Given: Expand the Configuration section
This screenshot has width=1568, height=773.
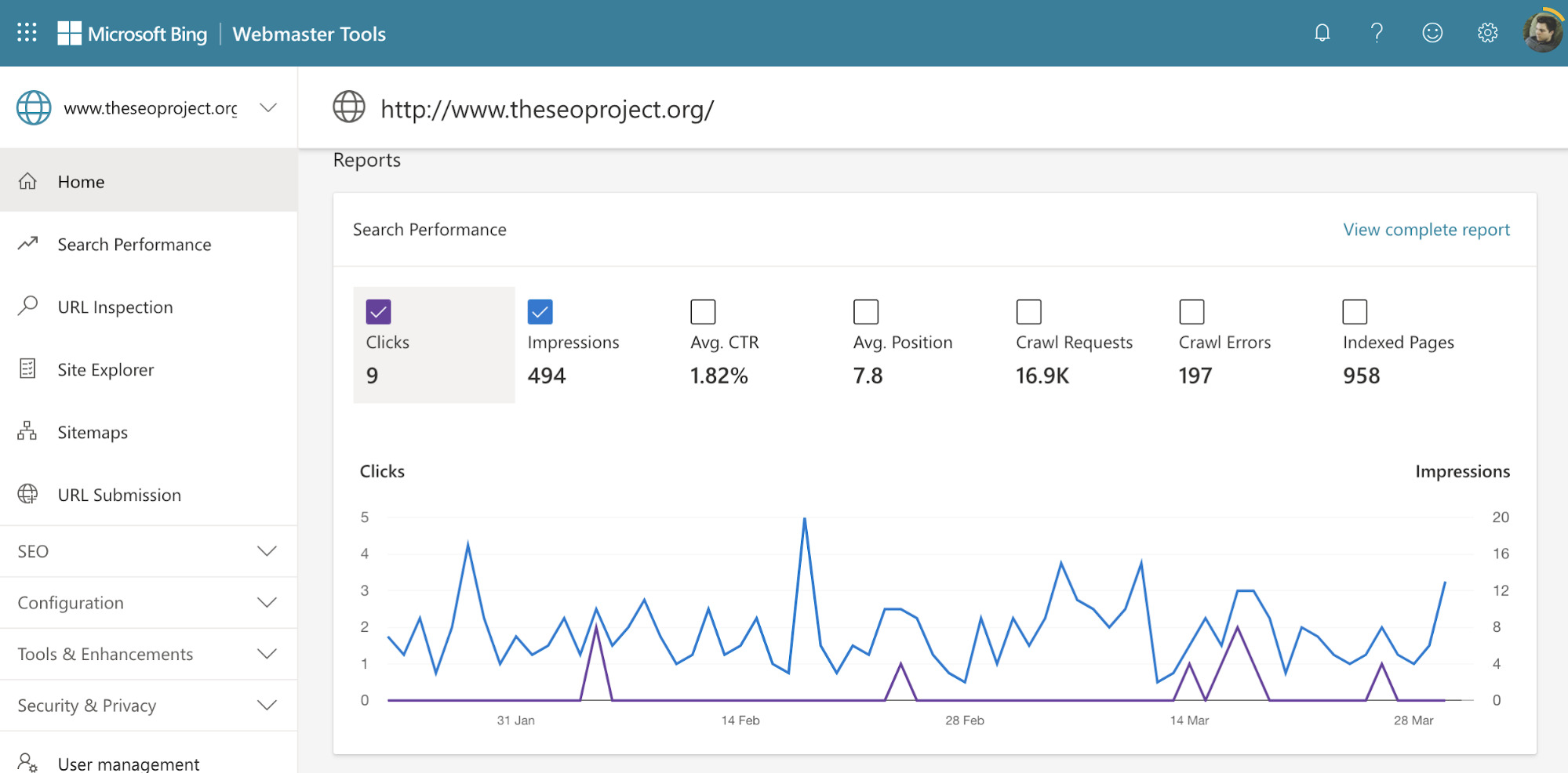Looking at the screenshot, I should (x=148, y=602).
